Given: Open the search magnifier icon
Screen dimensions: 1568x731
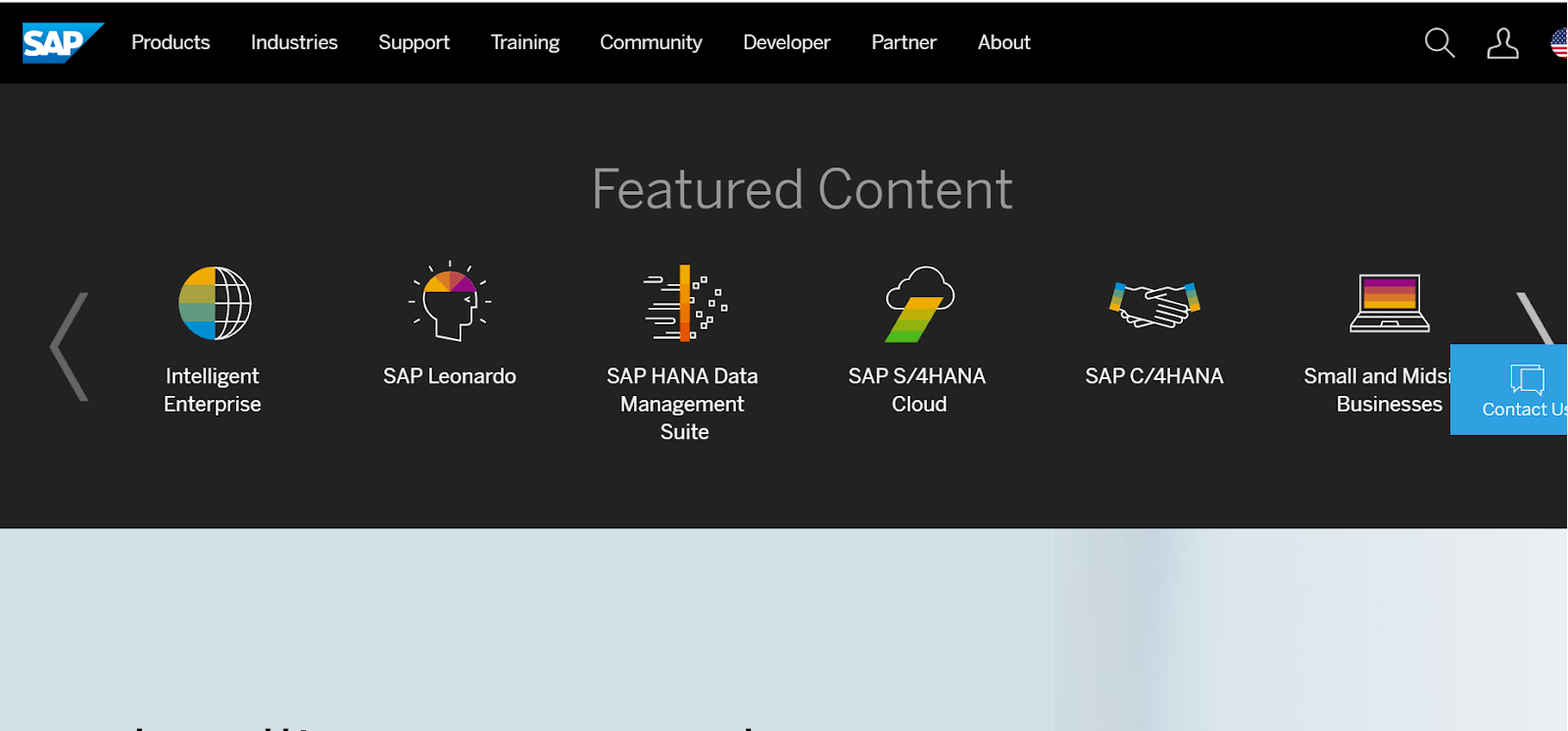Looking at the screenshot, I should [x=1439, y=43].
